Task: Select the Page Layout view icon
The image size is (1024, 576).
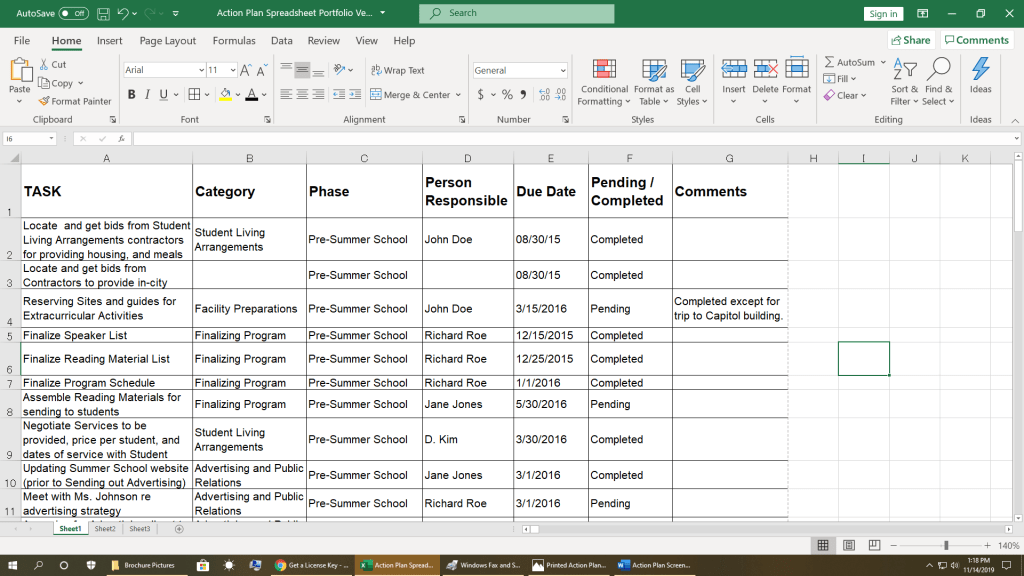Action: coord(848,545)
